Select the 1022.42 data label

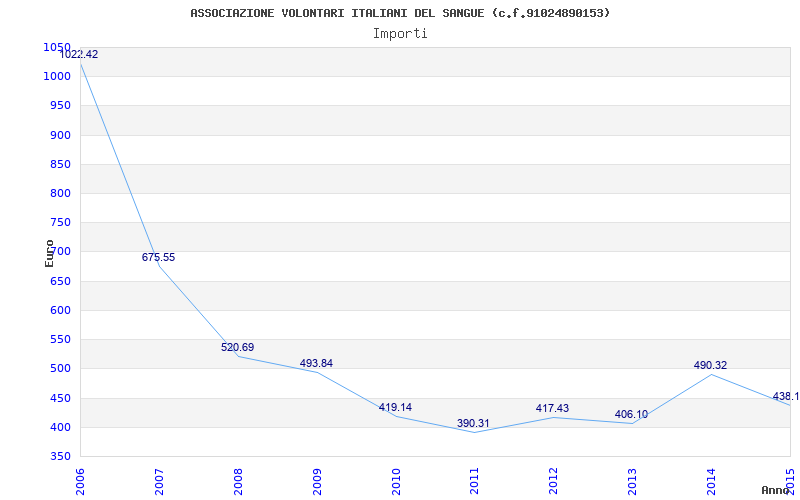click(x=79, y=54)
